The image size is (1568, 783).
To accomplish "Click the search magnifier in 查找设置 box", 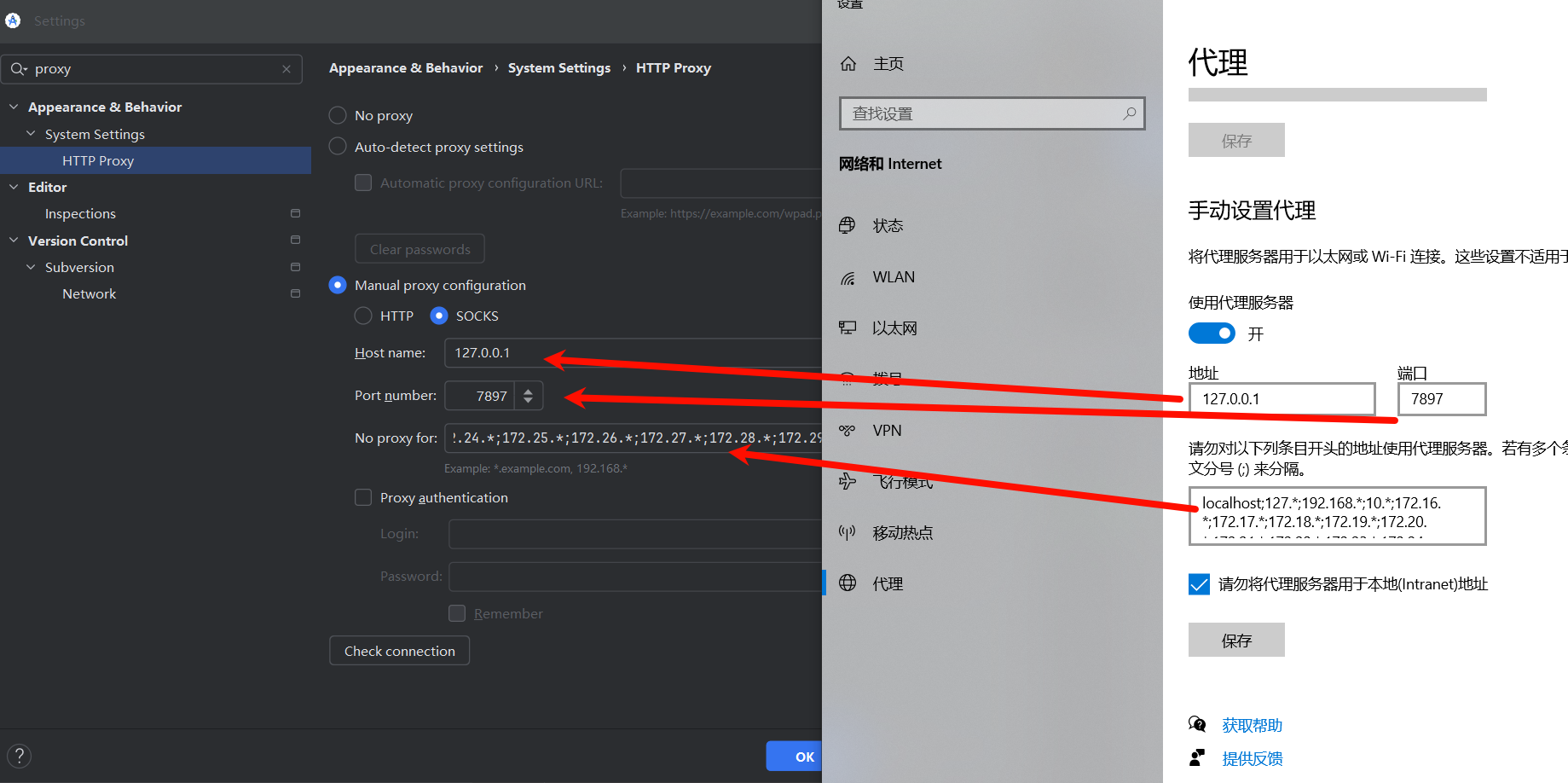I will pos(1130,113).
